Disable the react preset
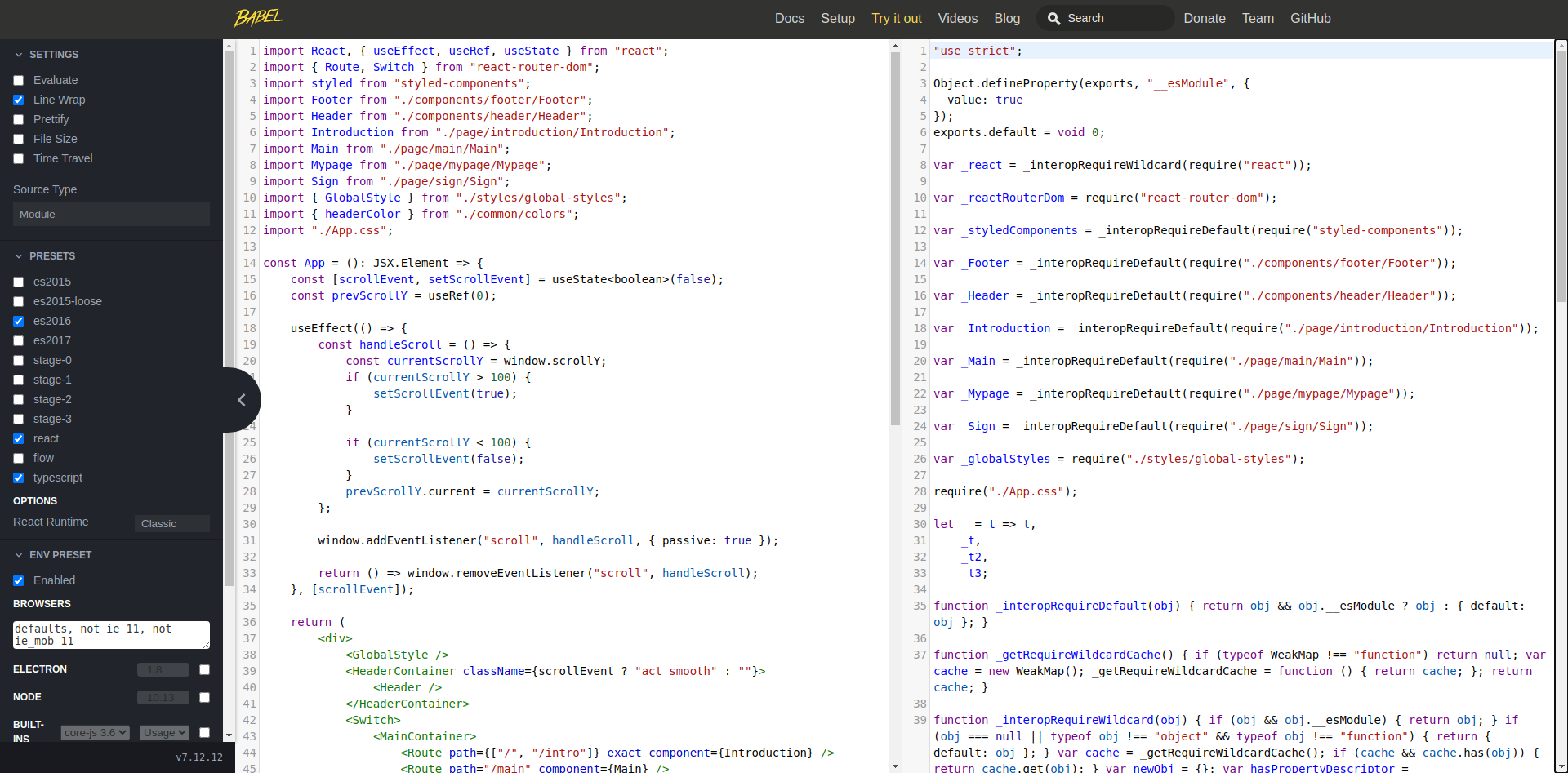Viewport: 1568px width, 773px height. tap(19, 439)
